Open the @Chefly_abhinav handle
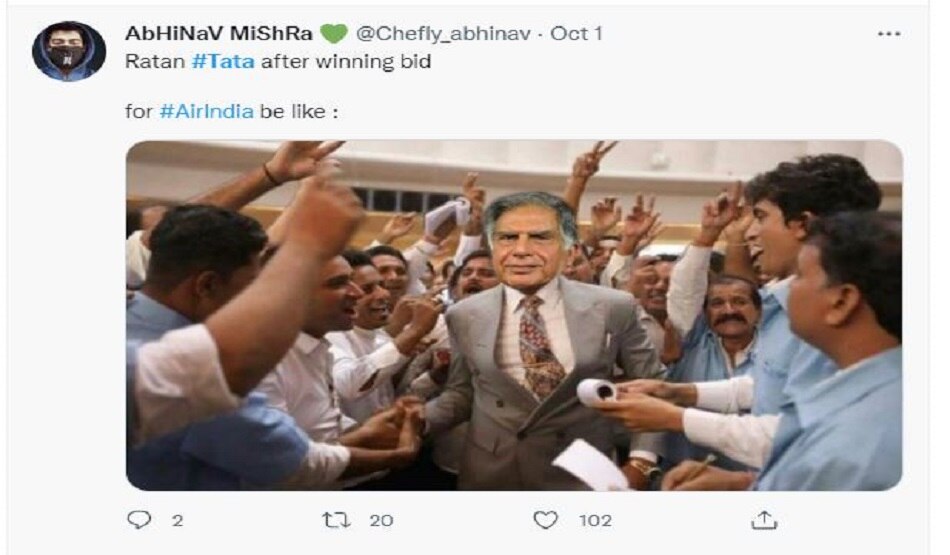 point(445,33)
